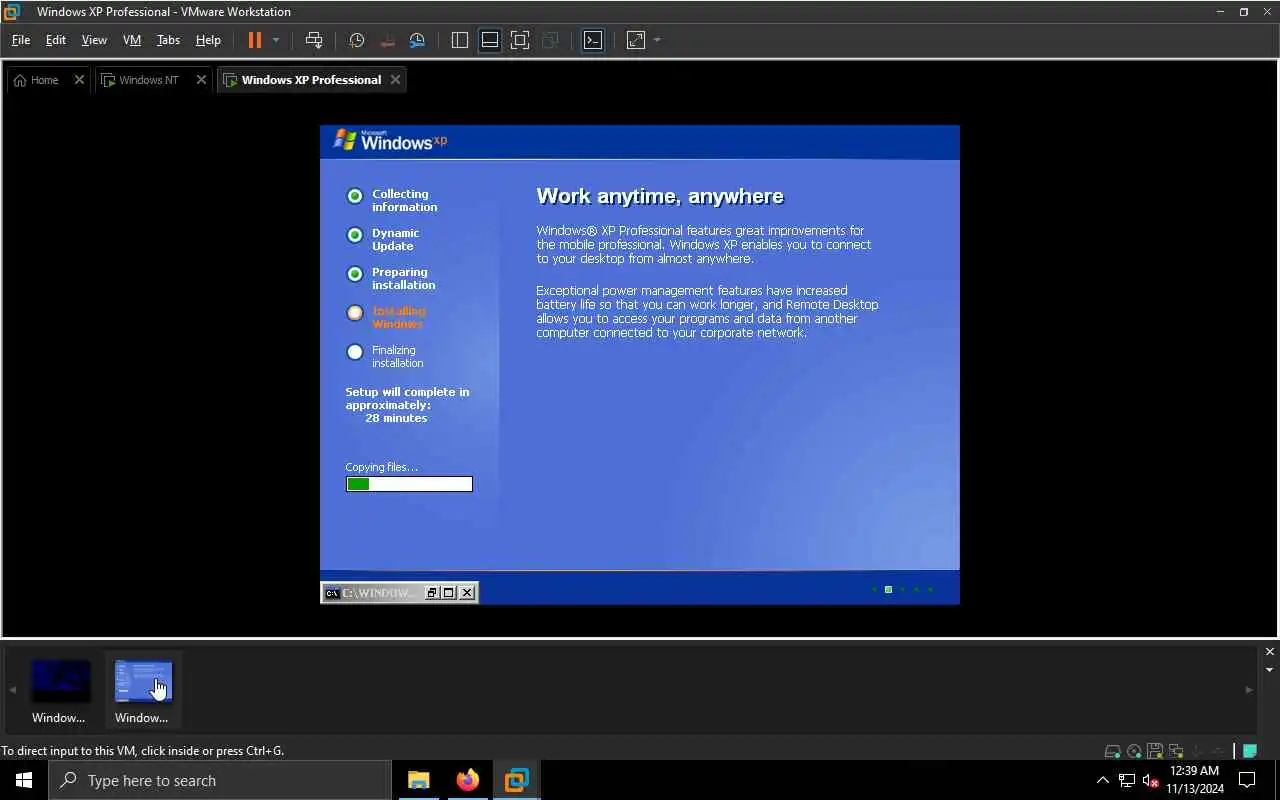The width and height of the screenshot is (1280, 800).
Task: Open Firefox from the taskbar
Action: coord(468,780)
